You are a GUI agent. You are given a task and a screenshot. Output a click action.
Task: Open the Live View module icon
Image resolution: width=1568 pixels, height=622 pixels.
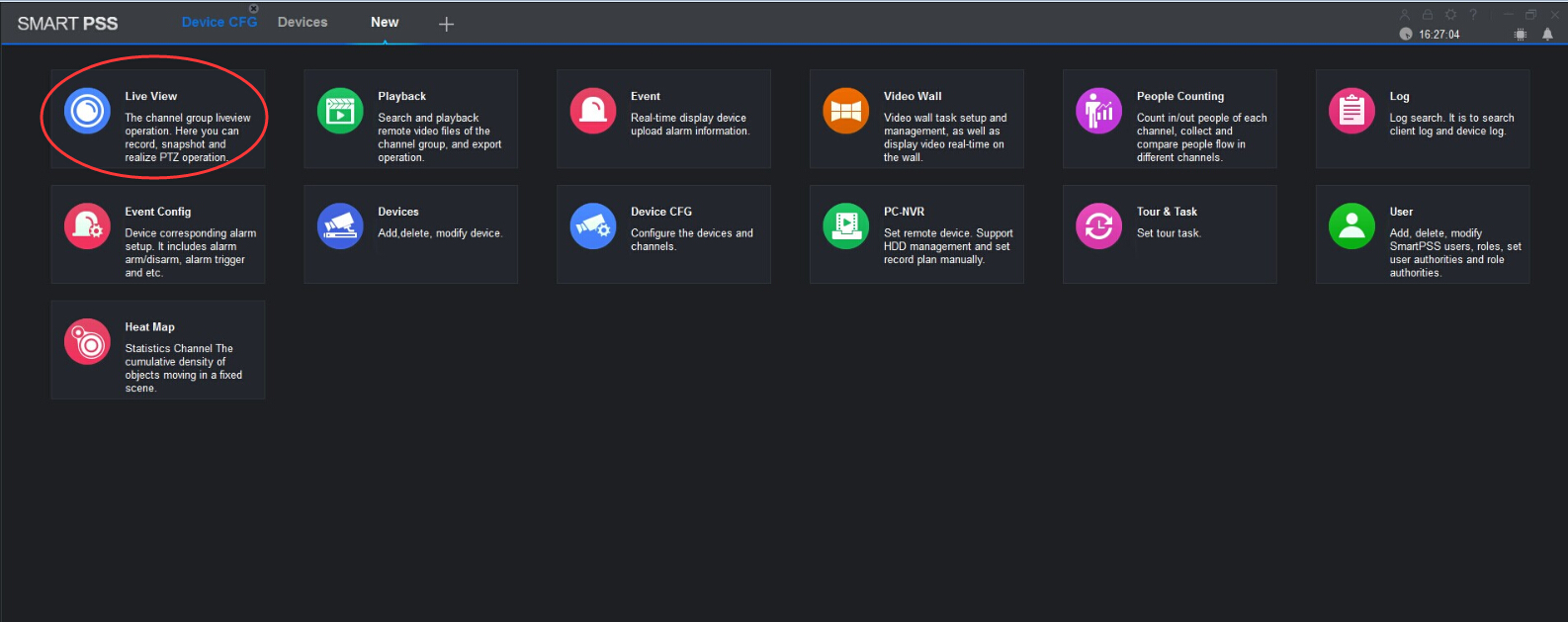pyautogui.click(x=87, y=110)
